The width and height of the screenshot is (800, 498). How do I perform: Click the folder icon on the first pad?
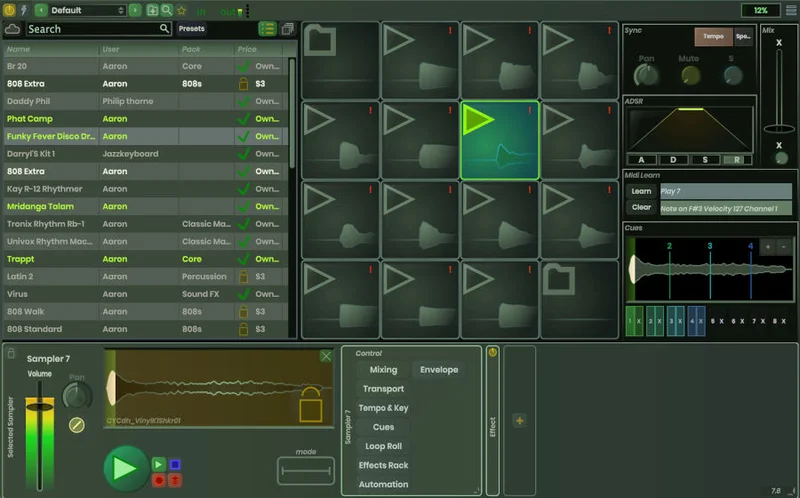[x=320, y=40]
